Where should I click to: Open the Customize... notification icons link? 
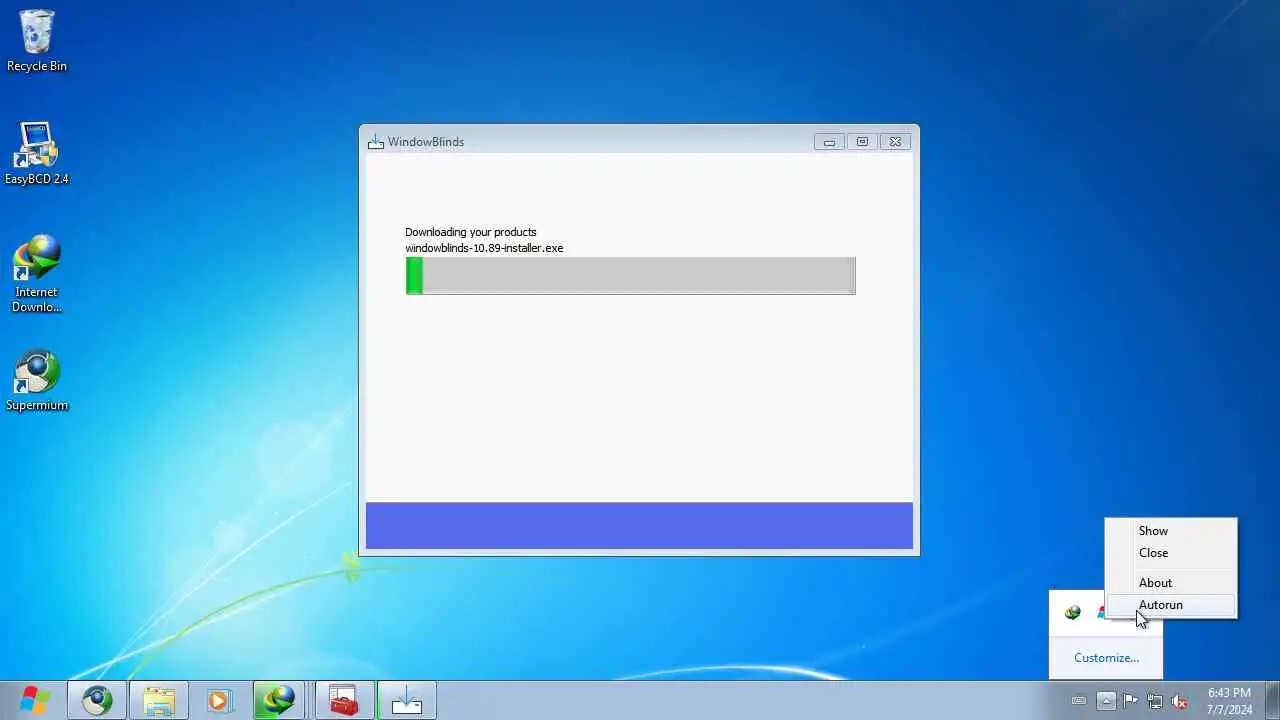click(1106, 658)
